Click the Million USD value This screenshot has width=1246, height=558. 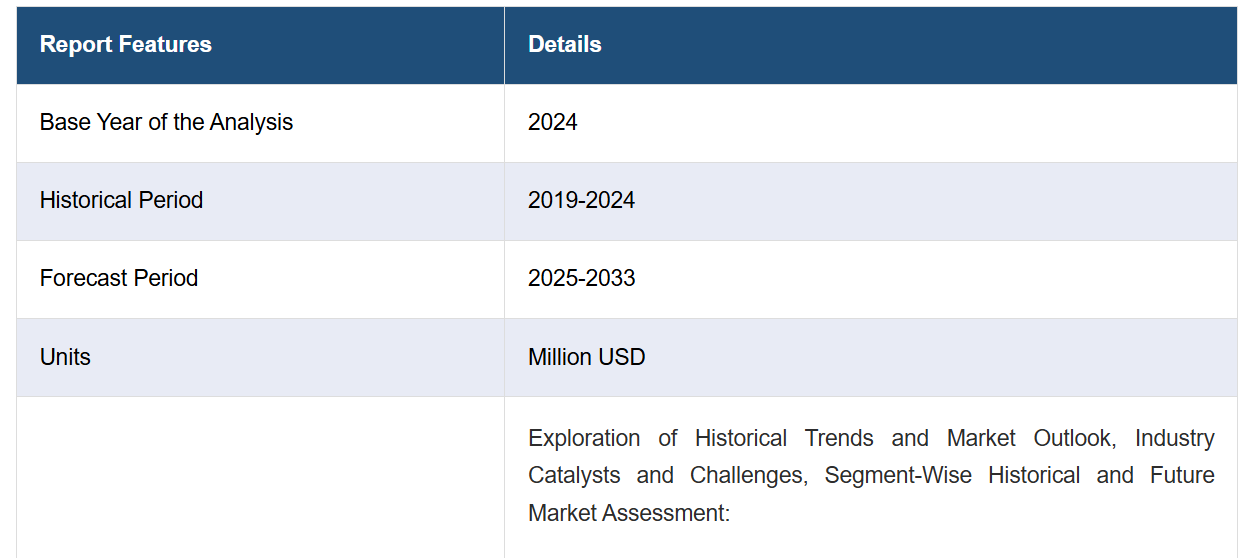(586, 357)
